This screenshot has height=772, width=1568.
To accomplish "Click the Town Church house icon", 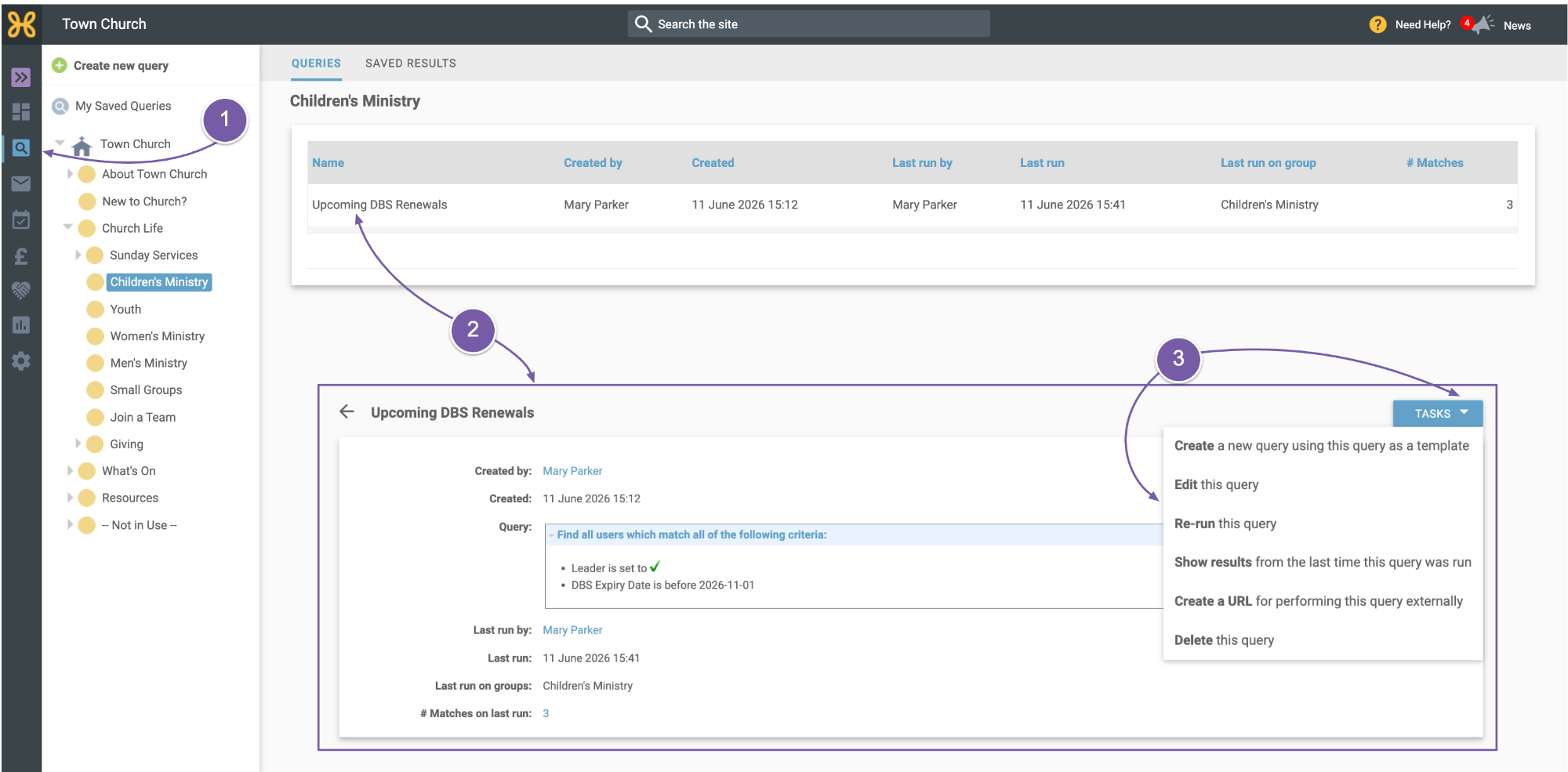I will click(82, 145).
